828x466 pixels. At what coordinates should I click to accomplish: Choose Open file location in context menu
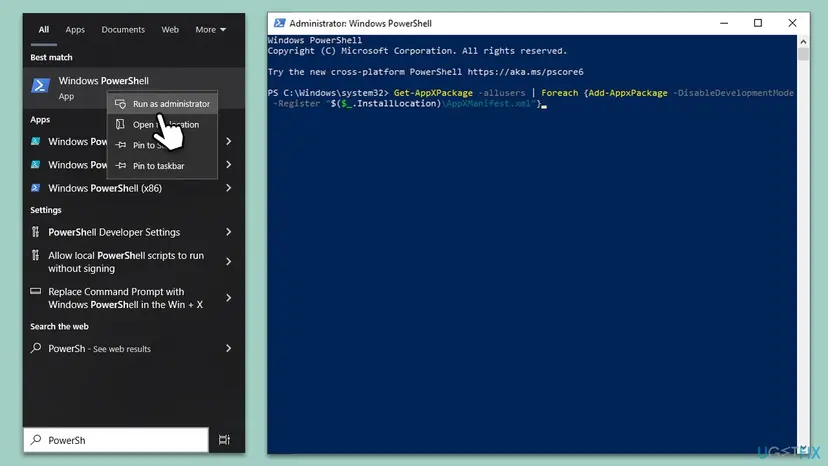(x=162, y=125)
